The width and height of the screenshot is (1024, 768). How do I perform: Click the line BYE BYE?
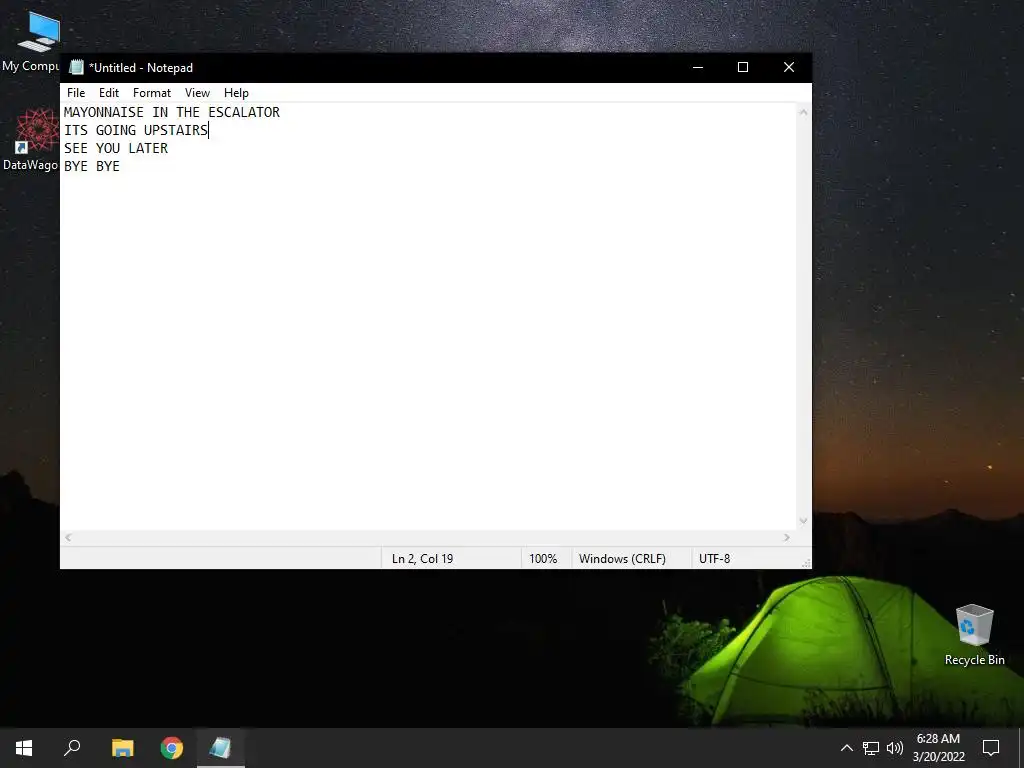pos(91,167)
